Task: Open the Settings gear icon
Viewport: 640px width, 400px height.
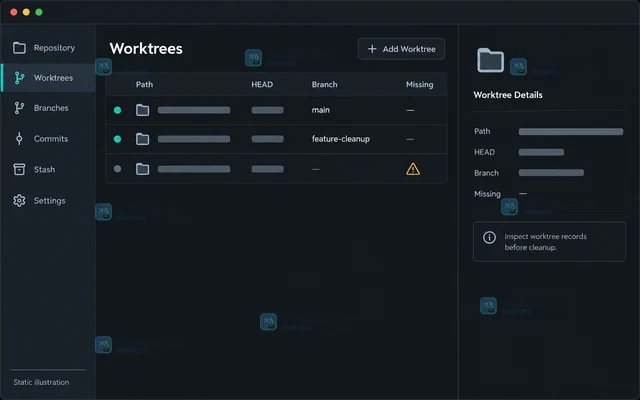Action: (x=19, y=200)
